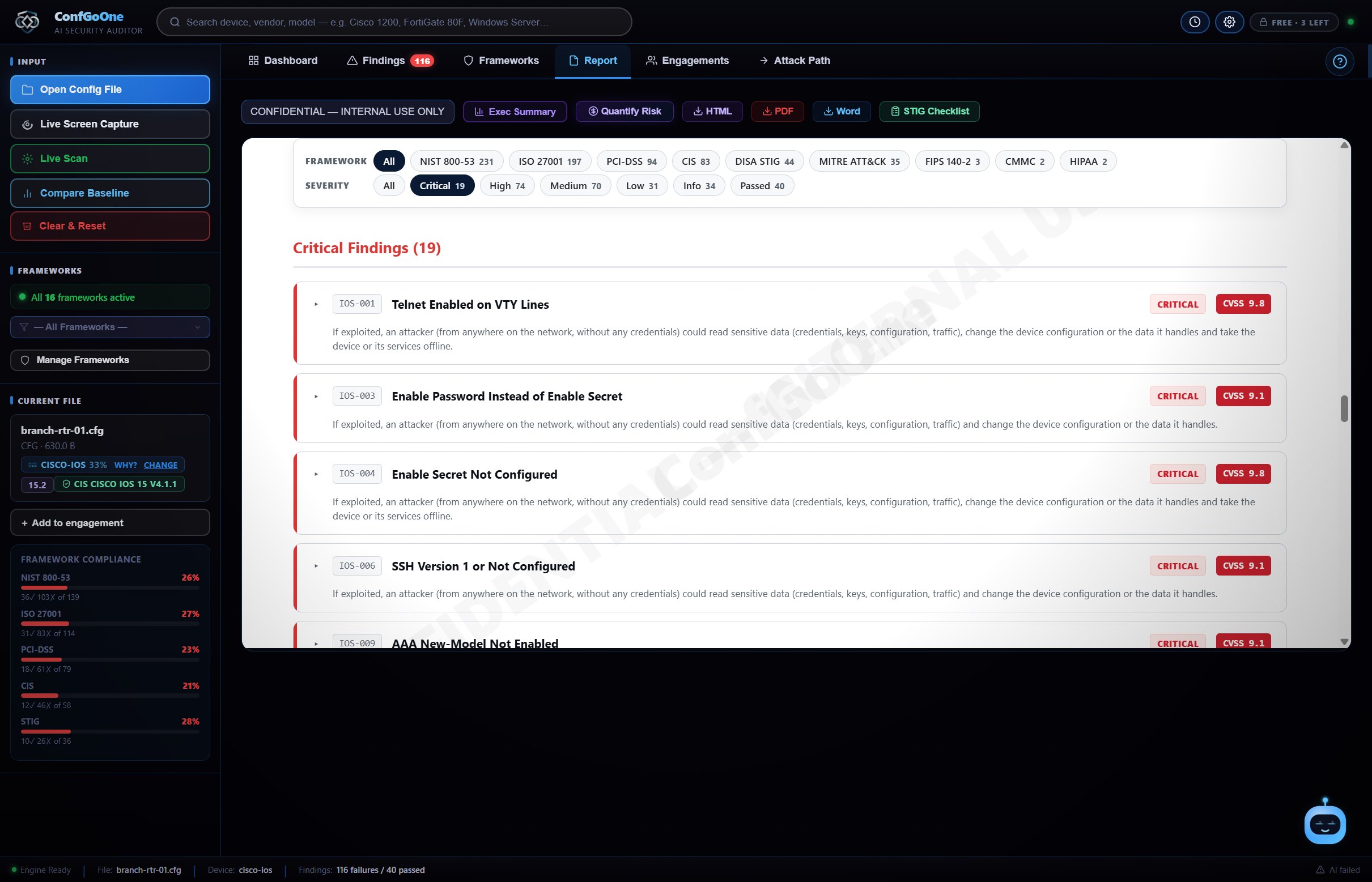Click the 15.2 version badge
Viewport: 1372px width, 882px height.
point(37,485)
